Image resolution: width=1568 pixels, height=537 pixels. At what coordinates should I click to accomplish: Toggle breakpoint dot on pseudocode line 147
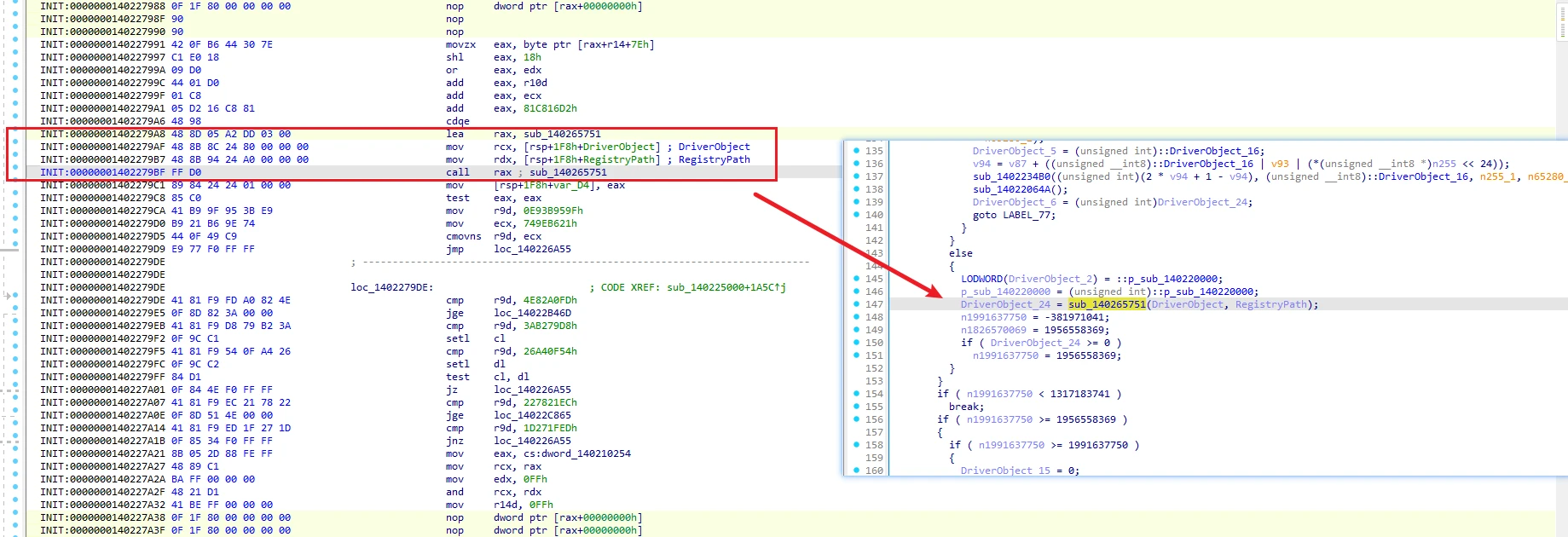(x=856, y=304)
